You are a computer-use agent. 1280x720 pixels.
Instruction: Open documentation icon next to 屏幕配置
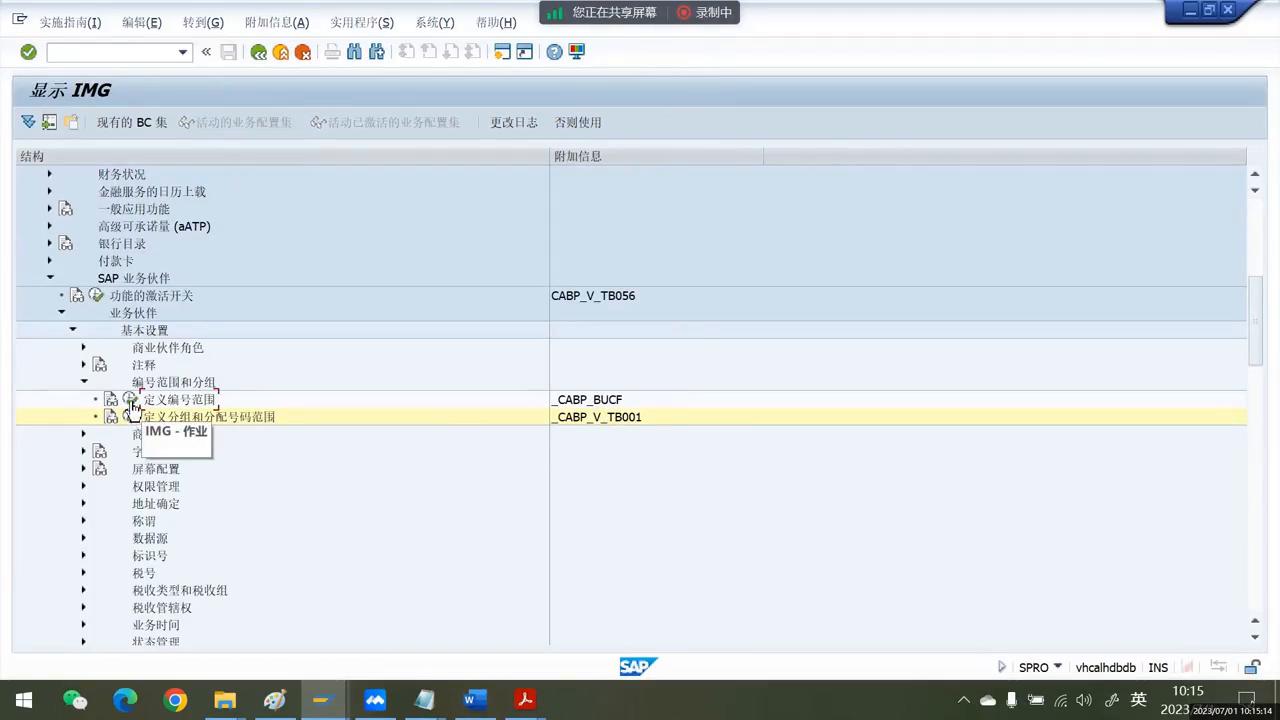(100, 469)
